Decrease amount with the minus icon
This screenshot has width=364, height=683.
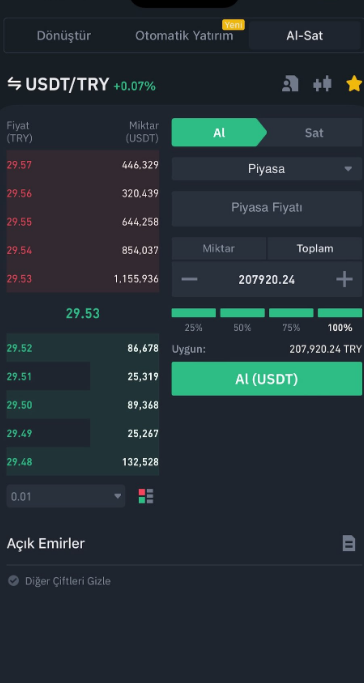coord(189,279)
